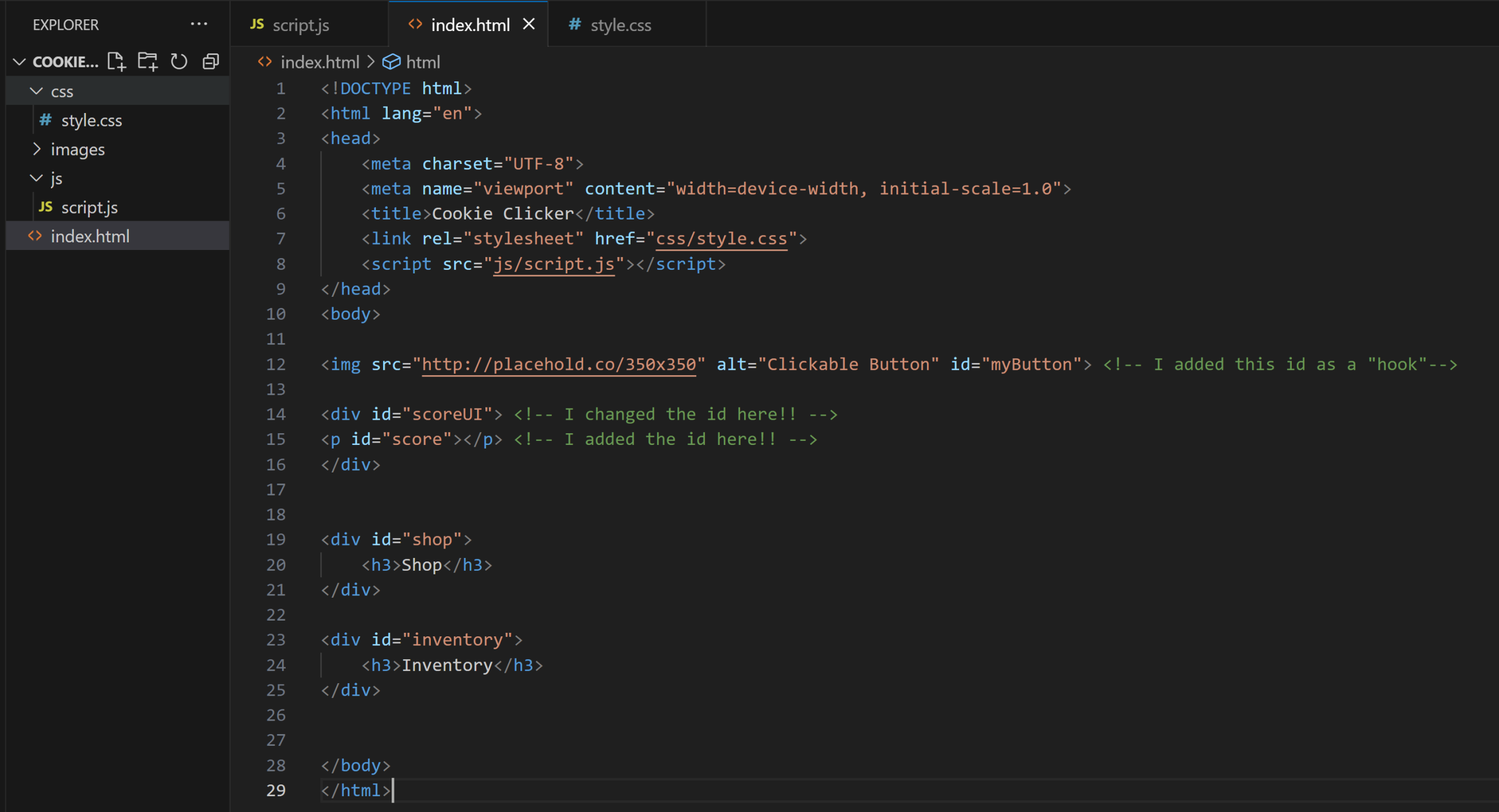Click the "inventory" id value on line 23

tap(457, 639)
